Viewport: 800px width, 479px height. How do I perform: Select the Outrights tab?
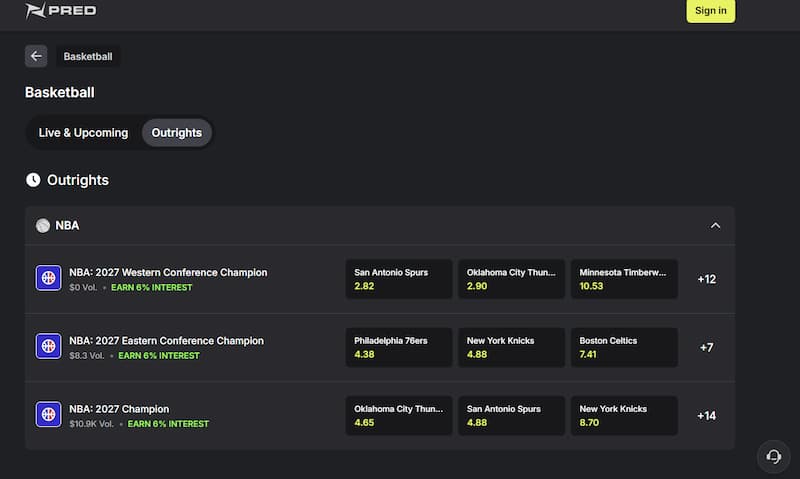pyautogui.click(x=177, y=133)
